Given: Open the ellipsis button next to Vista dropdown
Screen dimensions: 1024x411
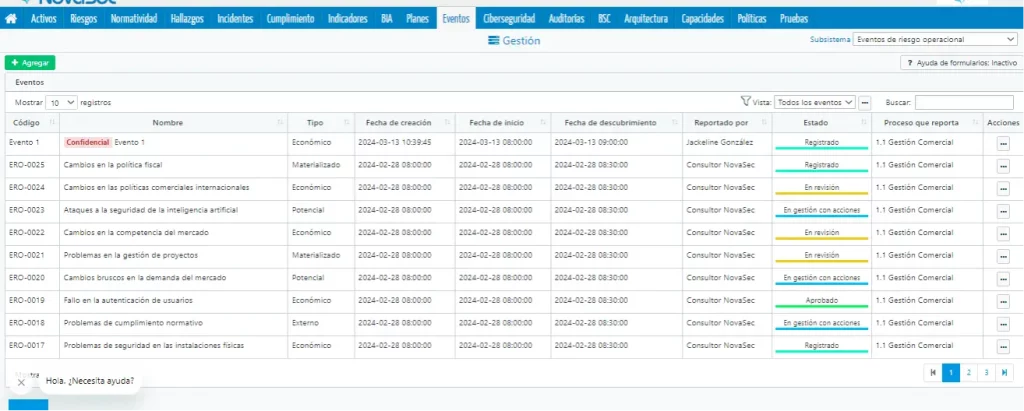Looking at the screenshot, I should pyautogui.click(x=865, y=103).
